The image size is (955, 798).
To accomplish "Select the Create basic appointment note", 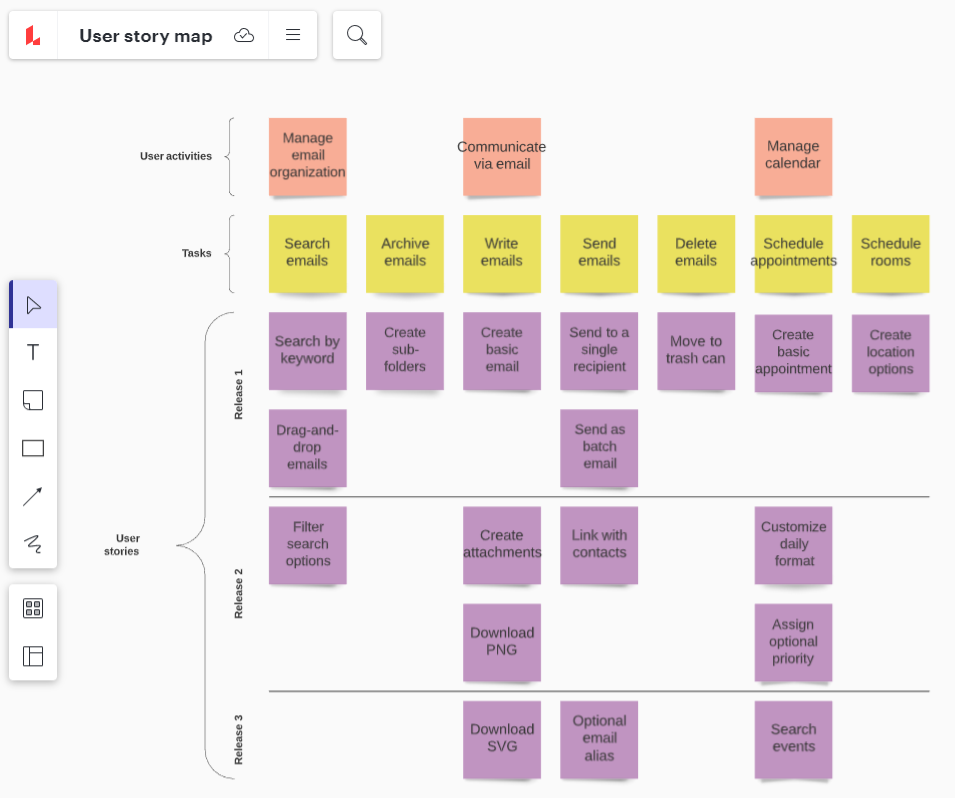I will click(793, 353).
